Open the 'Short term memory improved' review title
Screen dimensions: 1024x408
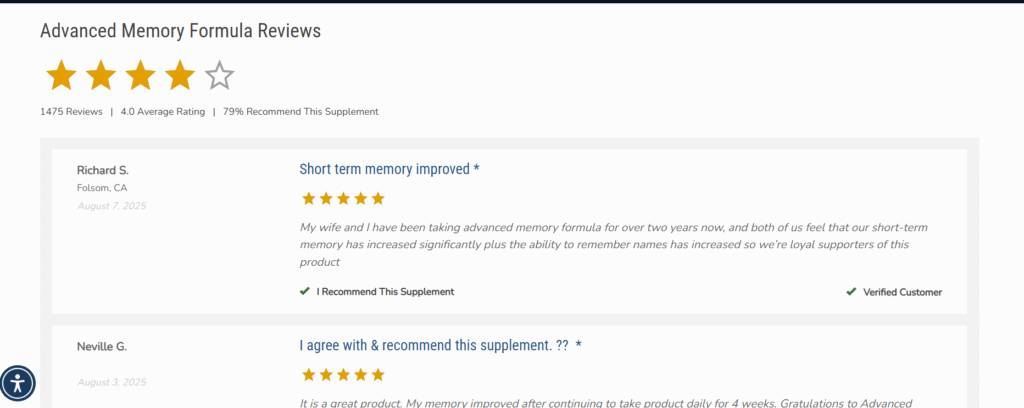(x=390, y=169)
